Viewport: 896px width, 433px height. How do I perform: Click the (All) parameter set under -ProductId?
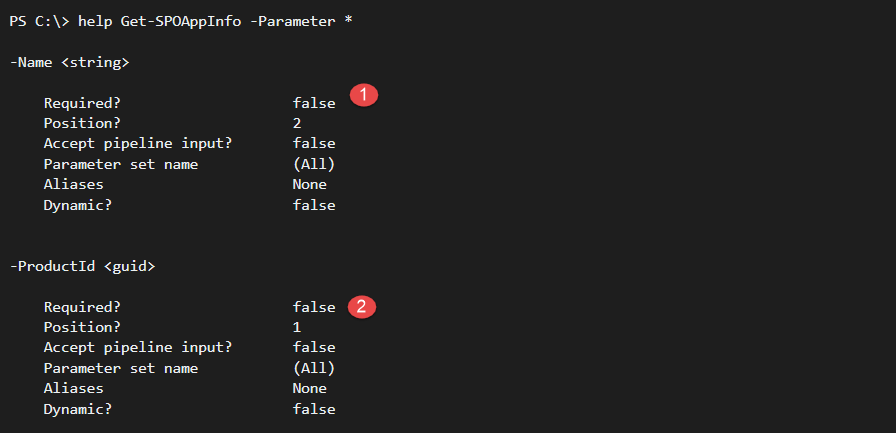coord(314,368)
